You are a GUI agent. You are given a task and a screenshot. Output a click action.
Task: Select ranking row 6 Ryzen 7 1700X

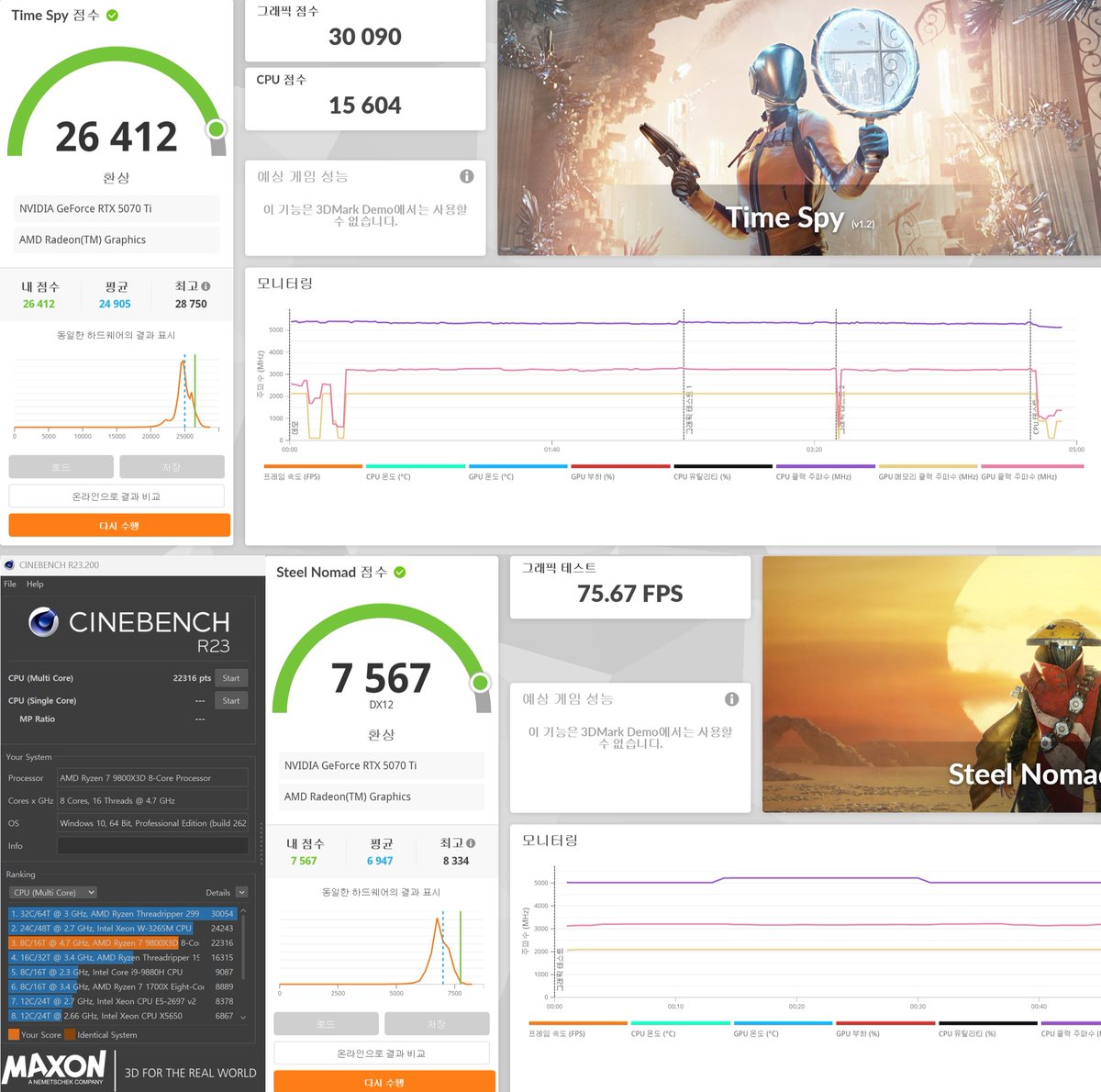tap(123, 987)
